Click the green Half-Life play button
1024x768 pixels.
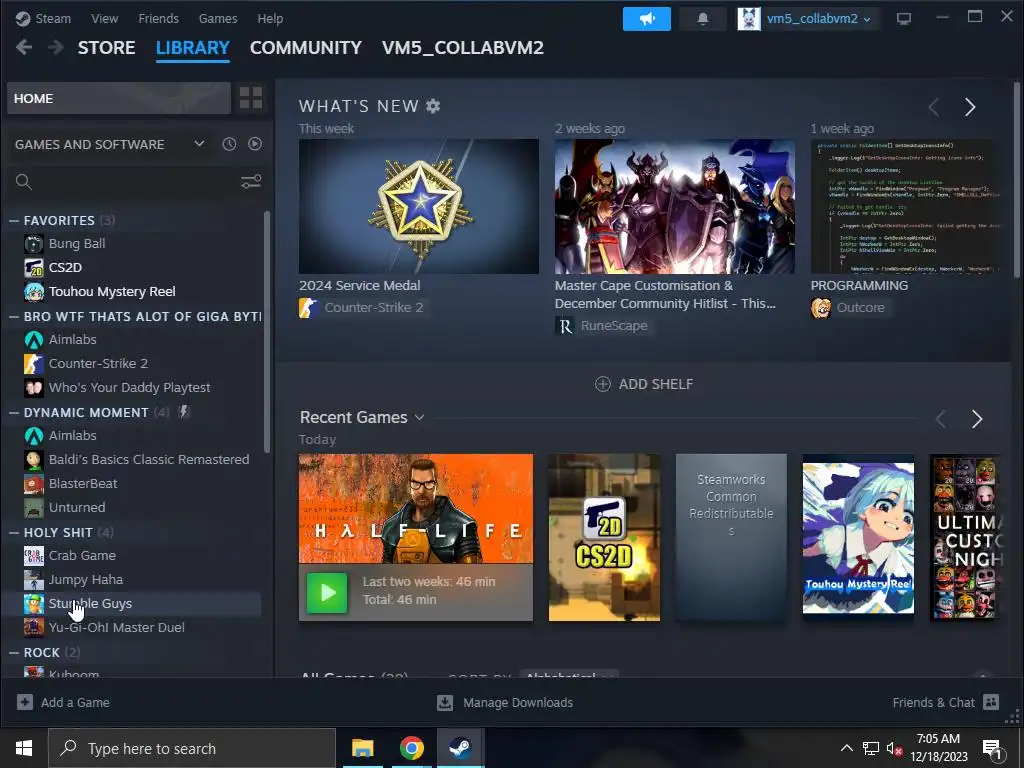[327, 593]
